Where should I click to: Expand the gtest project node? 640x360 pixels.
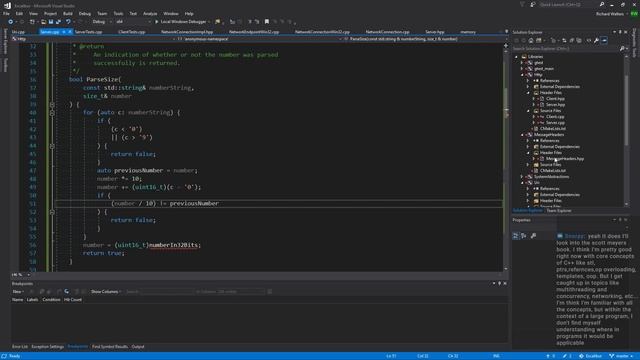[522, 63]
